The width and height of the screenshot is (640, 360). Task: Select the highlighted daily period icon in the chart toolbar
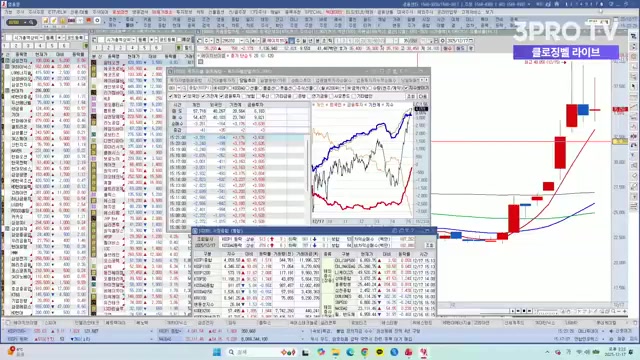(x=291, y=41)
